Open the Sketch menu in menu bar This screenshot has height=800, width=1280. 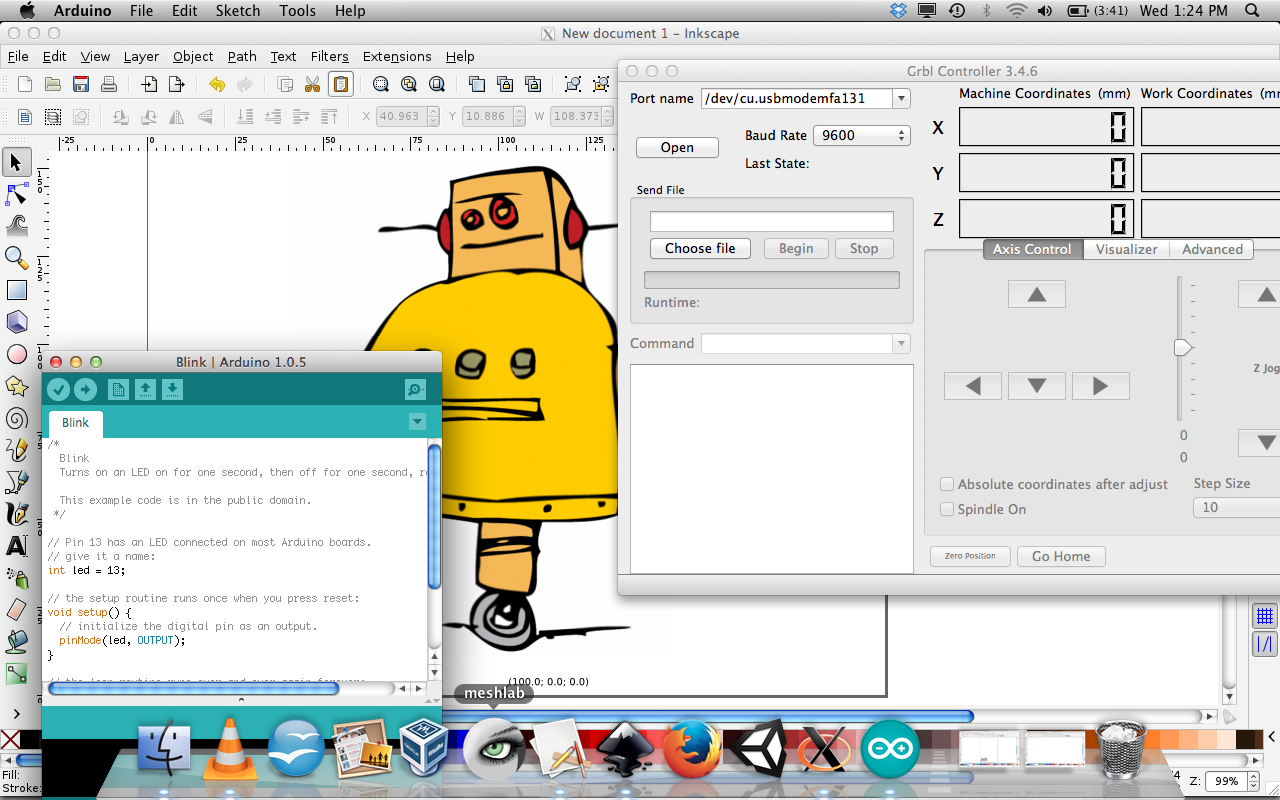point(238,11)
